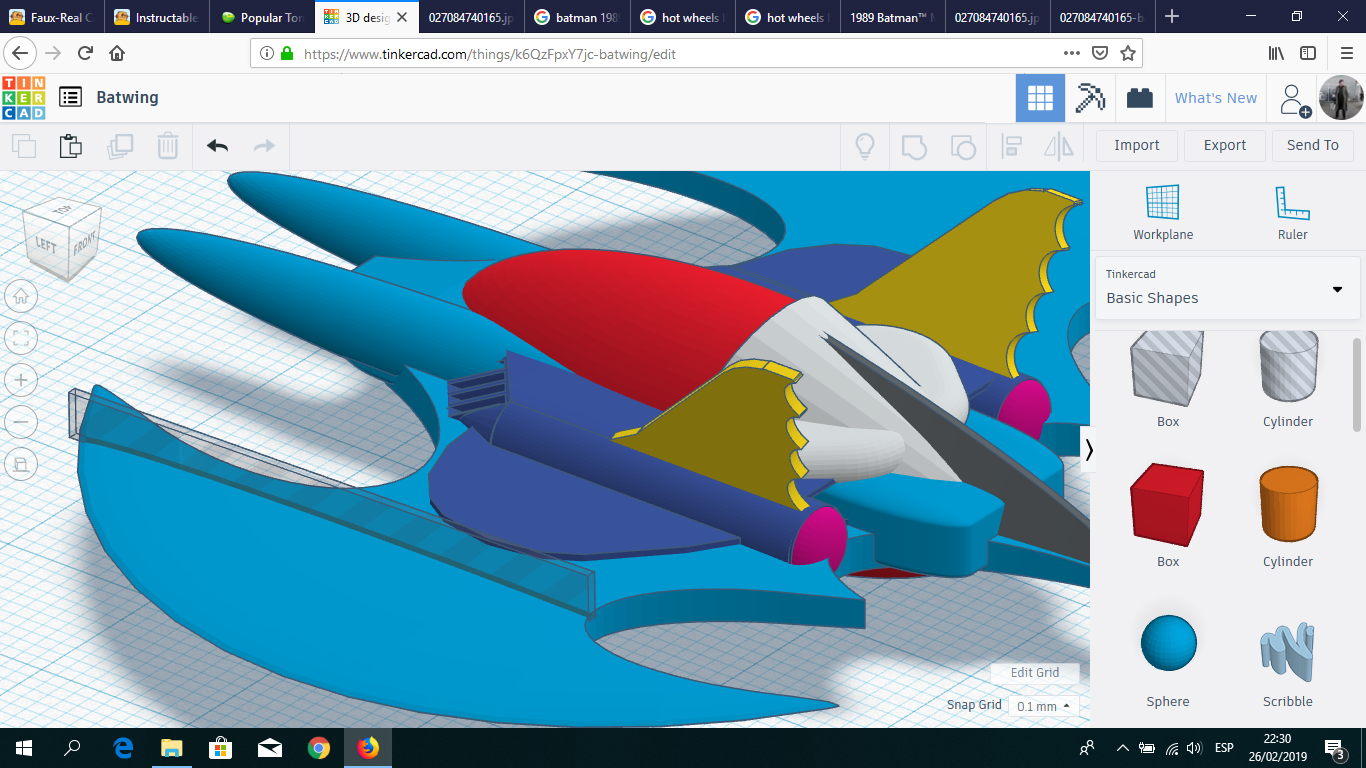Zoom out with the minus button
Image resolution: width=1366 pixels, height=768 pixels.
21,422
